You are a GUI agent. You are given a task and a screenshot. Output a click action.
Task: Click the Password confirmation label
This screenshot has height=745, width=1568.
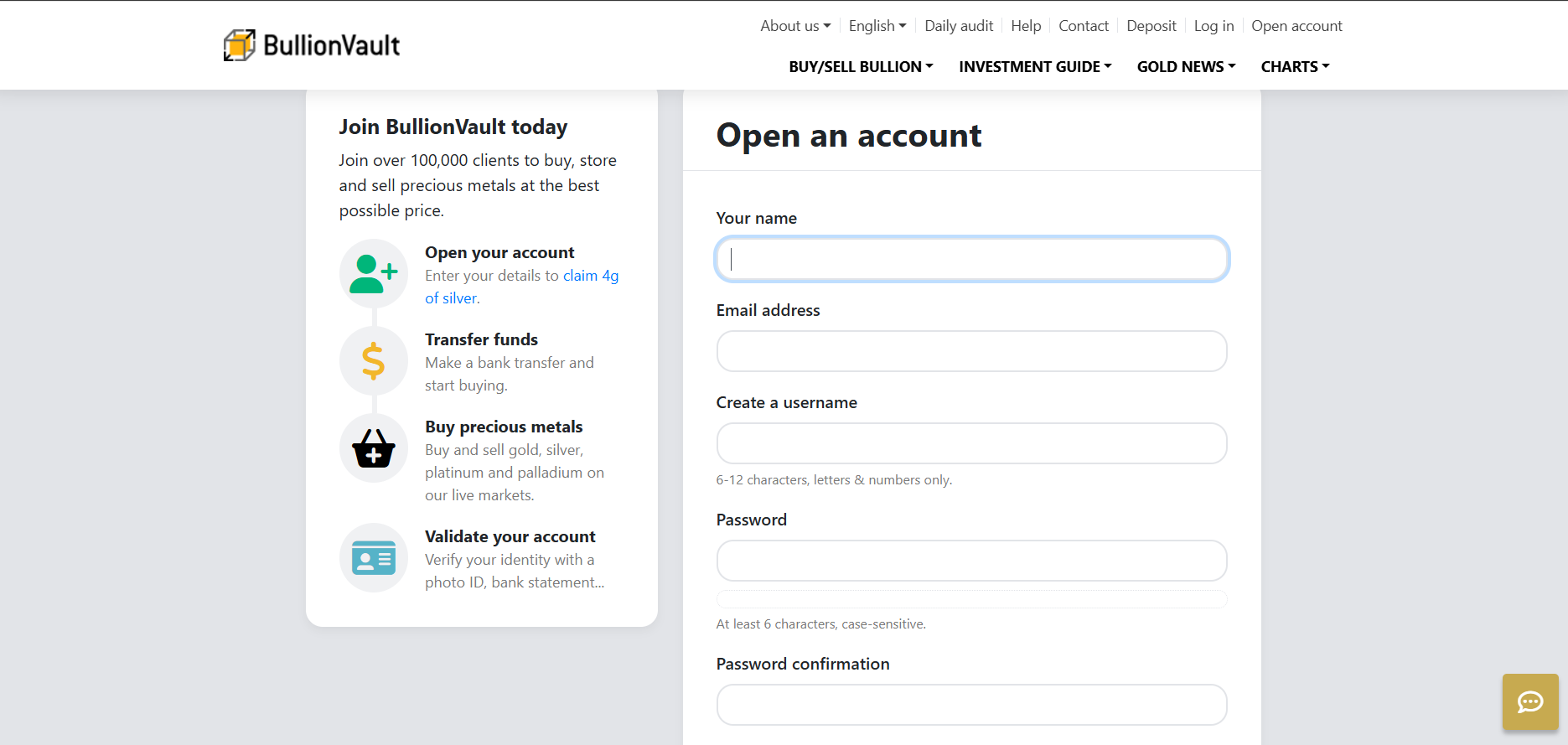[x=803, y=664]
